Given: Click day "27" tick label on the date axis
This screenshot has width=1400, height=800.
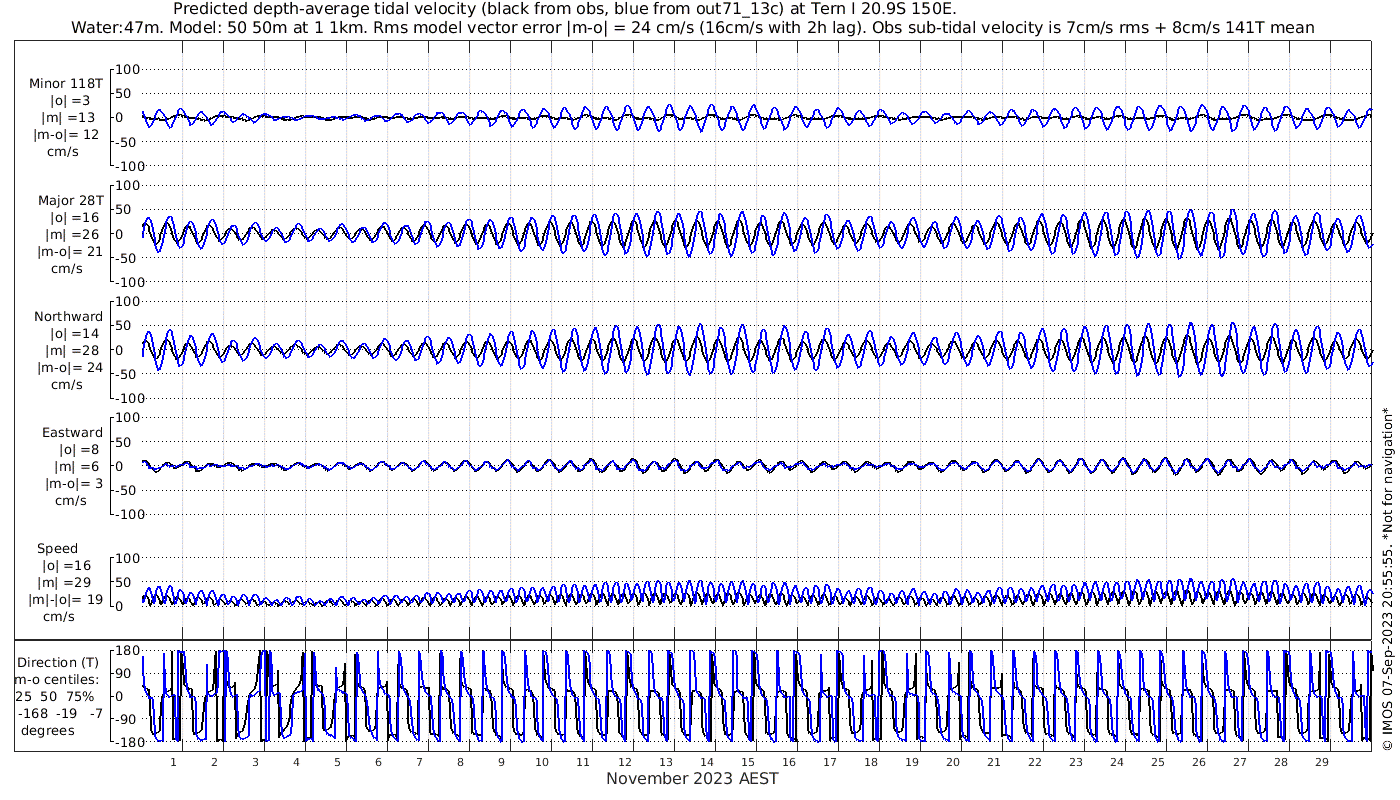Looking at the screenshot, I should pyautogui.click(x=1239, y=762).
